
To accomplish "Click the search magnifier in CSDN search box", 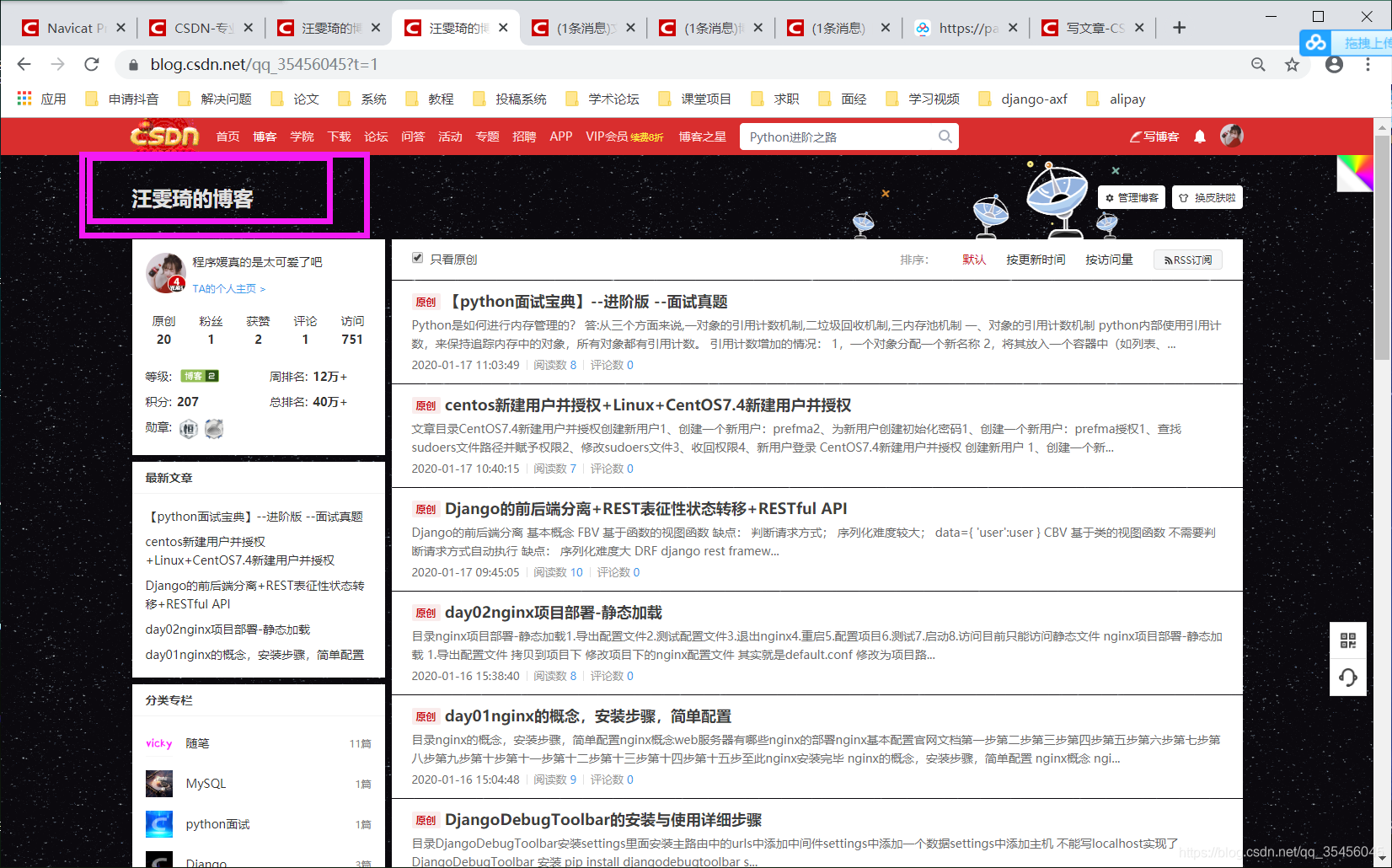I will [945, 137].
